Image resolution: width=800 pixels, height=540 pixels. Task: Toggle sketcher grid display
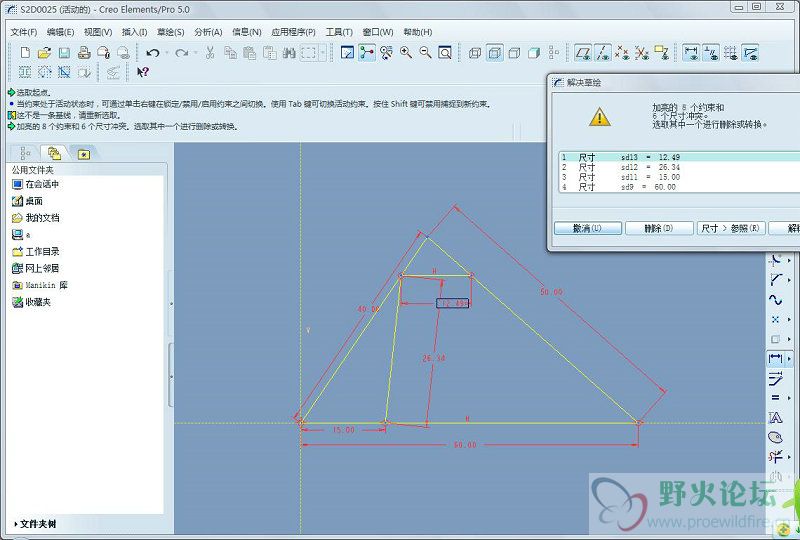click(731, 53)
